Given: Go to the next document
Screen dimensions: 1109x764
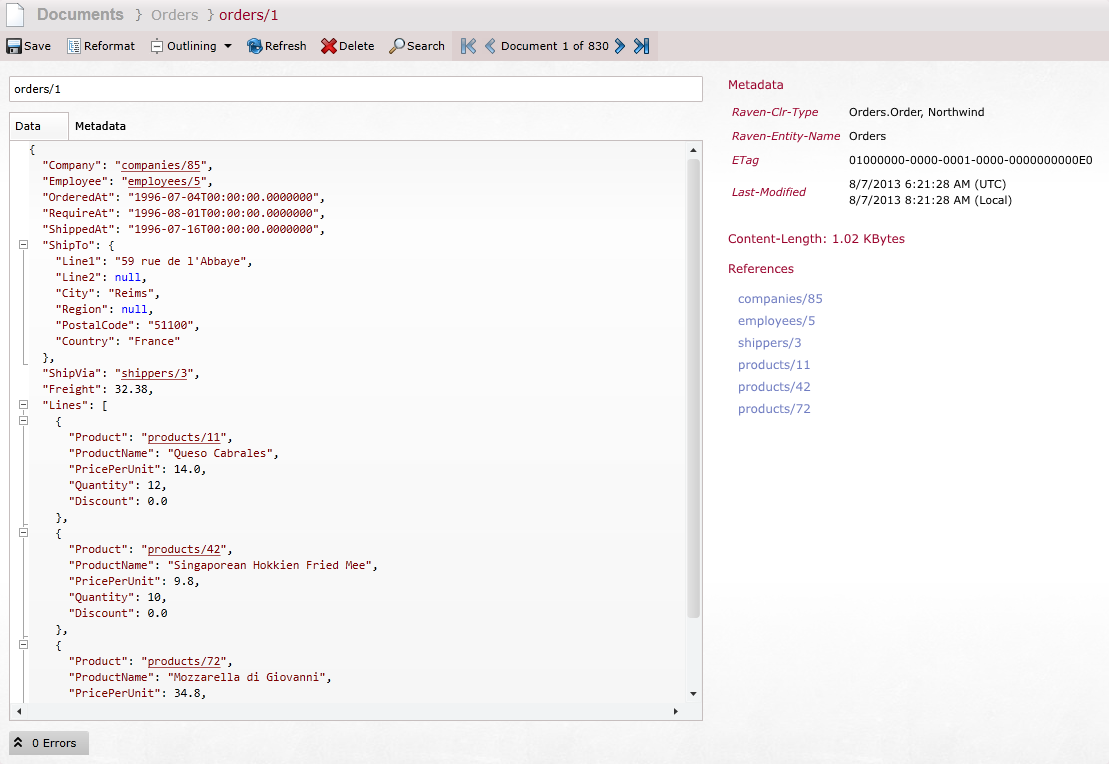Looking at the screenshot, I should [x=620, y=46].
